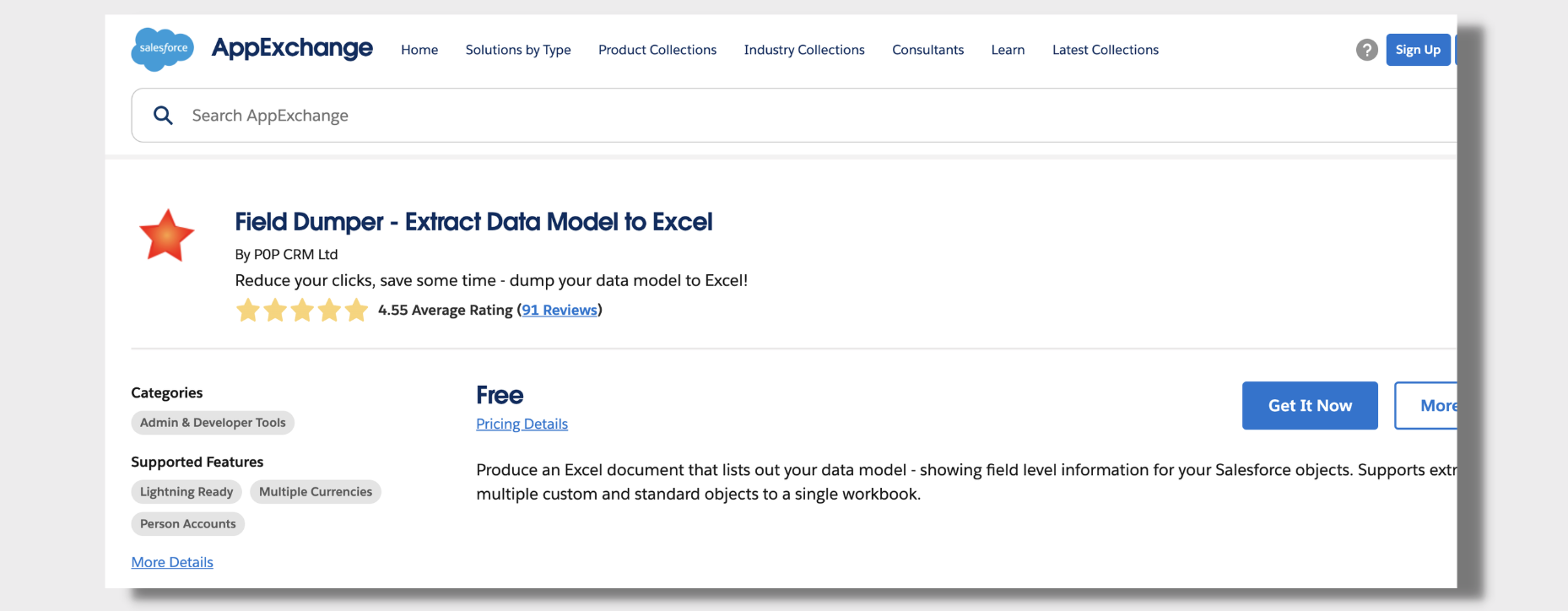Click the help question mark icon

(x=1366, y=50)
